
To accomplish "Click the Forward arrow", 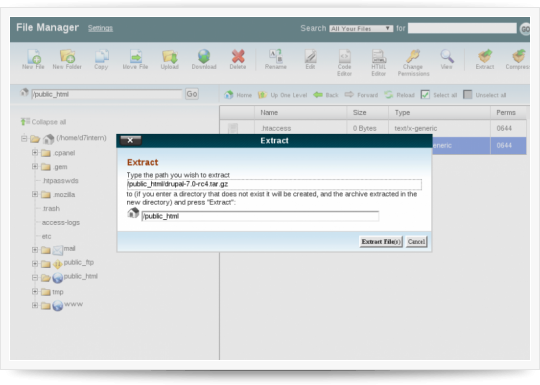I will 361,95.
